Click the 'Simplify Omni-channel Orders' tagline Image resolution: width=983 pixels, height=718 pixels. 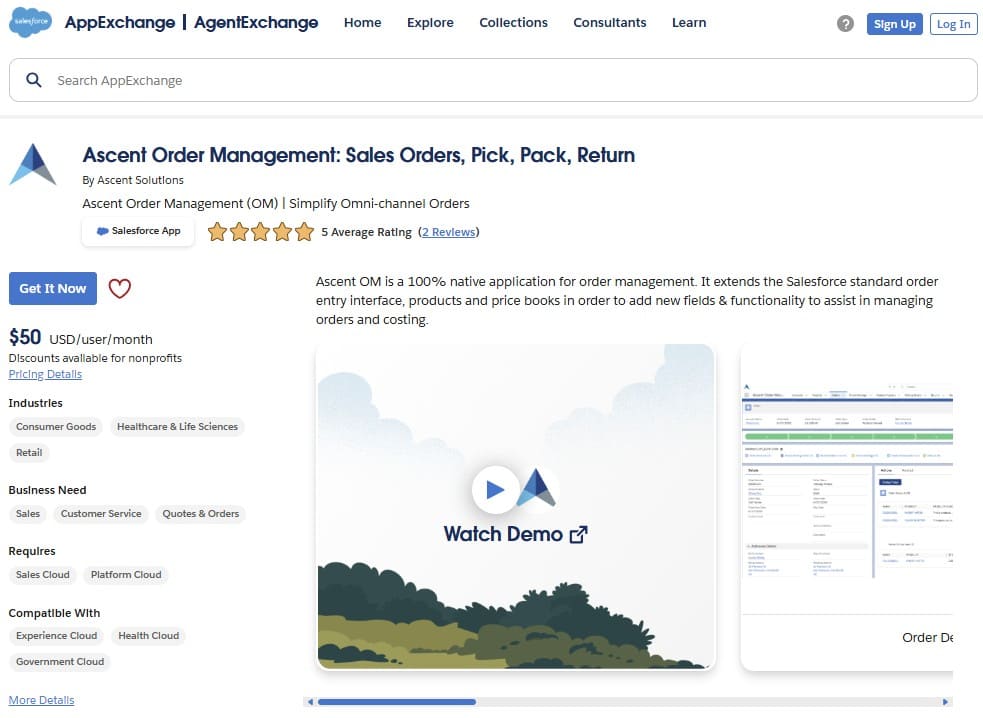tap(379, 204)
